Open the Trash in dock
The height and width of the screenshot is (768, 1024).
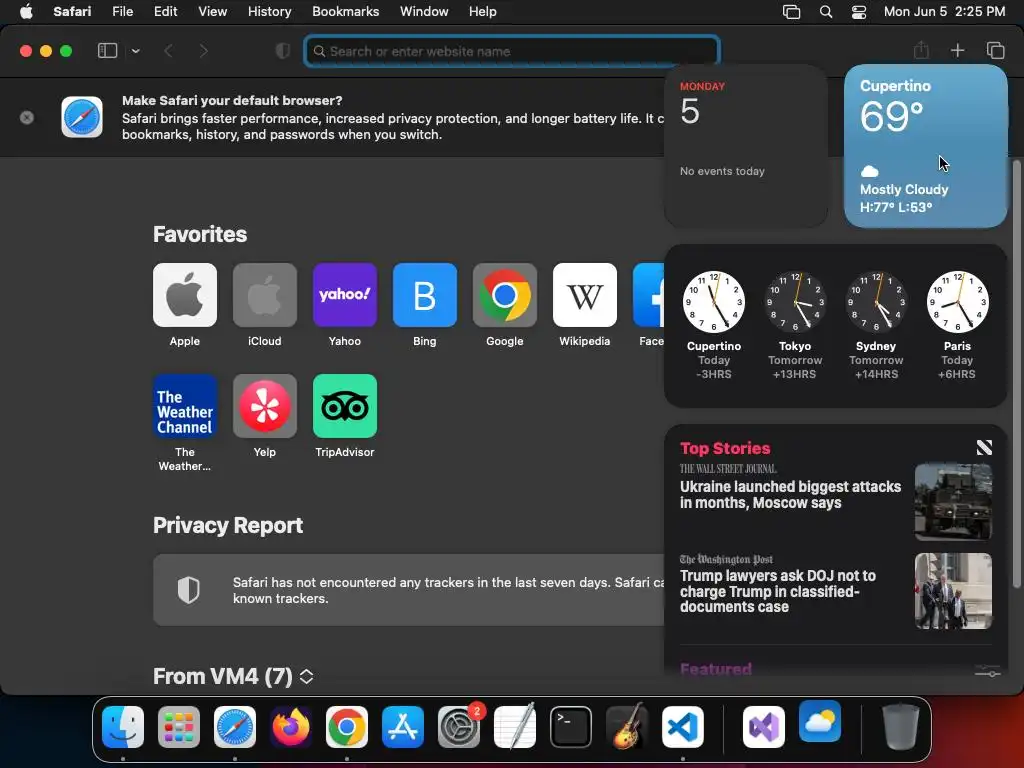pos(901,727)
